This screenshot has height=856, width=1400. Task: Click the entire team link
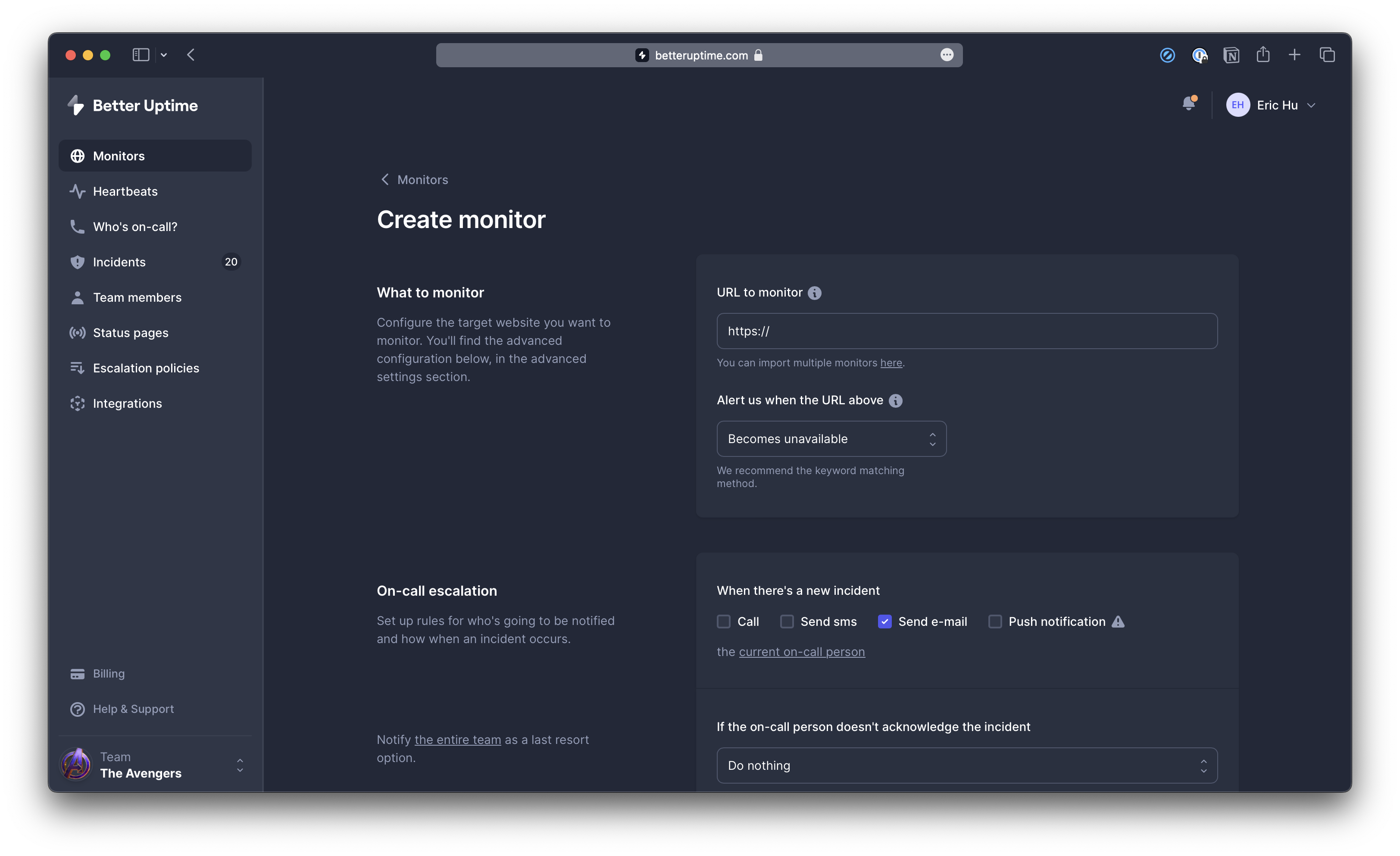coord(457,740)
